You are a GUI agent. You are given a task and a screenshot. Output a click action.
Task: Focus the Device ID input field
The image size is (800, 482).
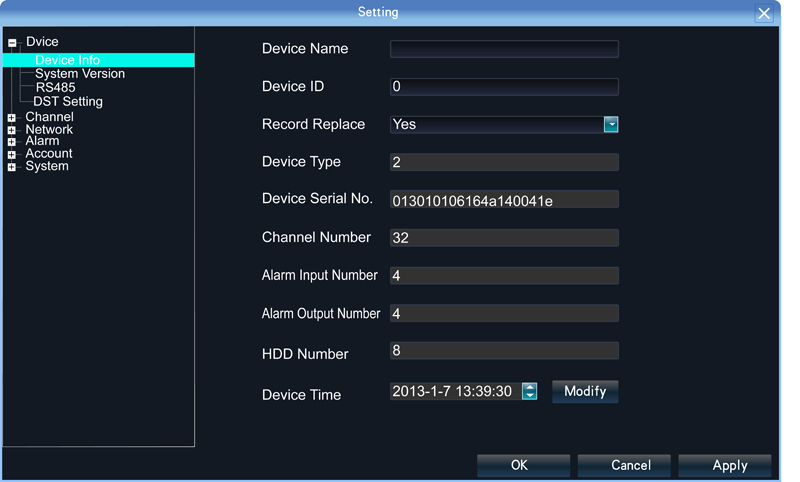504,87
